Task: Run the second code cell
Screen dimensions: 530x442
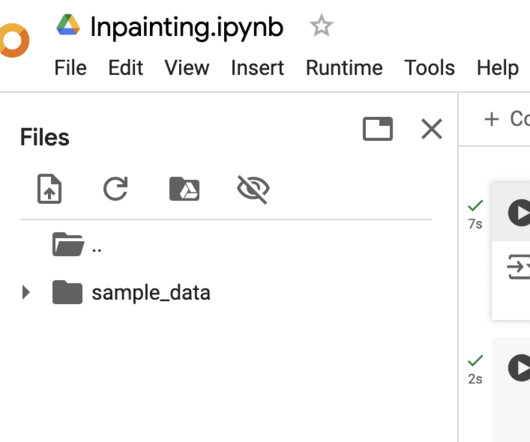Action: click(520, 368)
